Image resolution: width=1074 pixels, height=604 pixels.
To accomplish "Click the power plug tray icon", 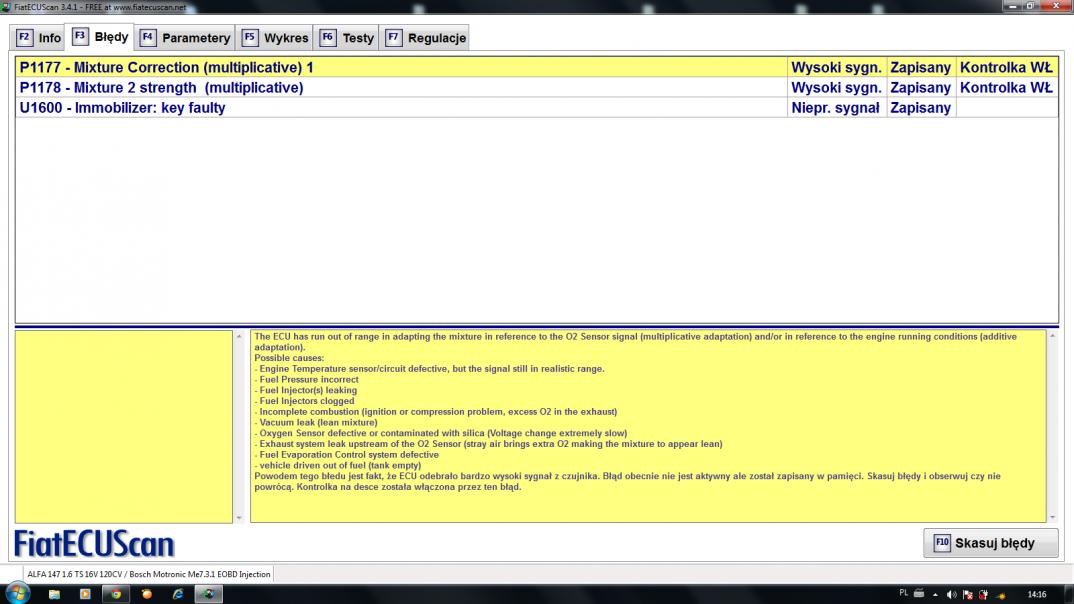I will 984,594.
